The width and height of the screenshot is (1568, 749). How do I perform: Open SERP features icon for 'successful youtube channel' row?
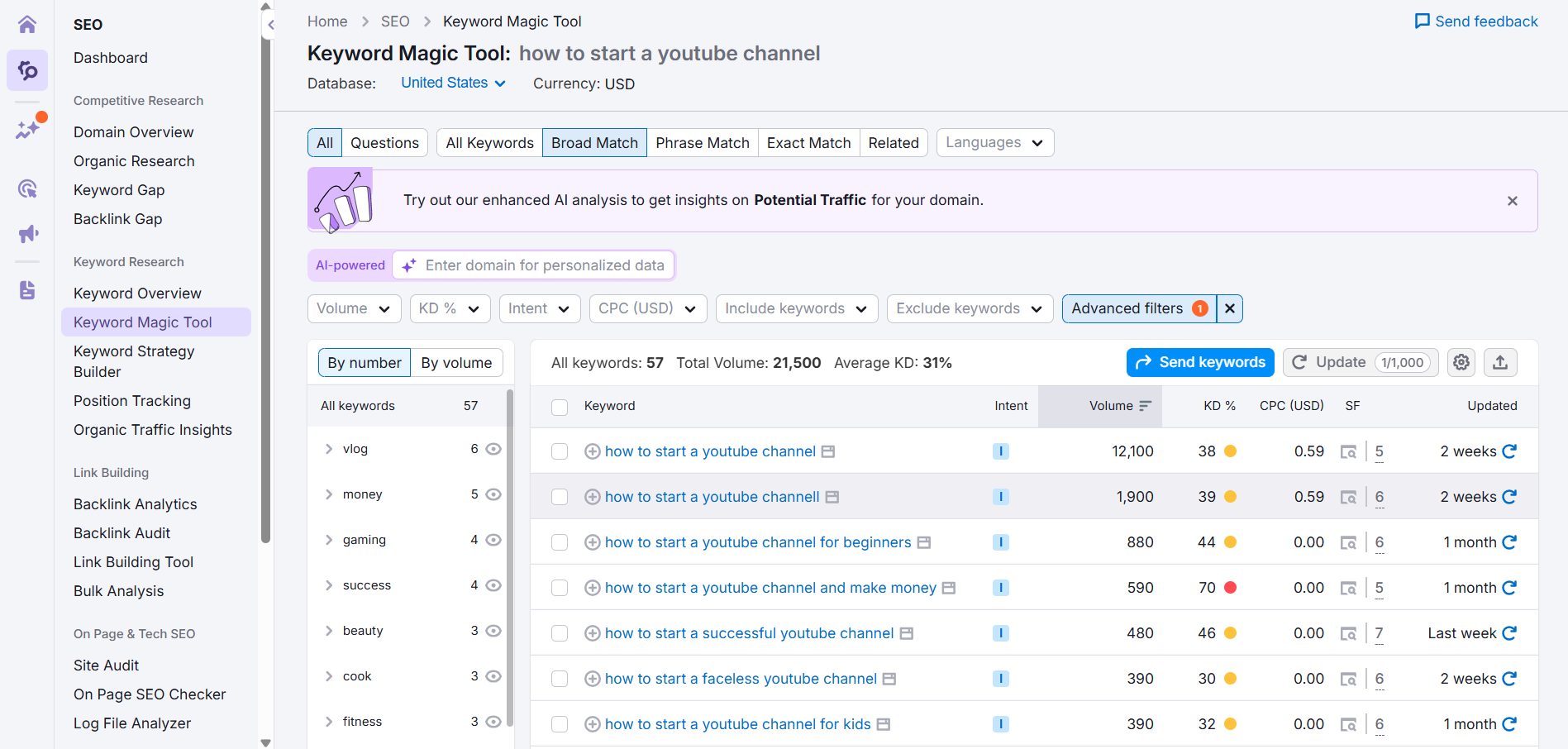(1348, 633)
